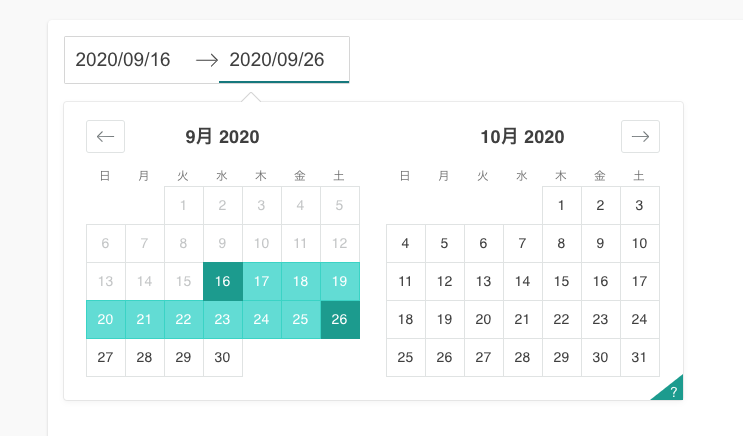
Task: Select September 20 highlighted cell
Action: click(x=106, y=319)
